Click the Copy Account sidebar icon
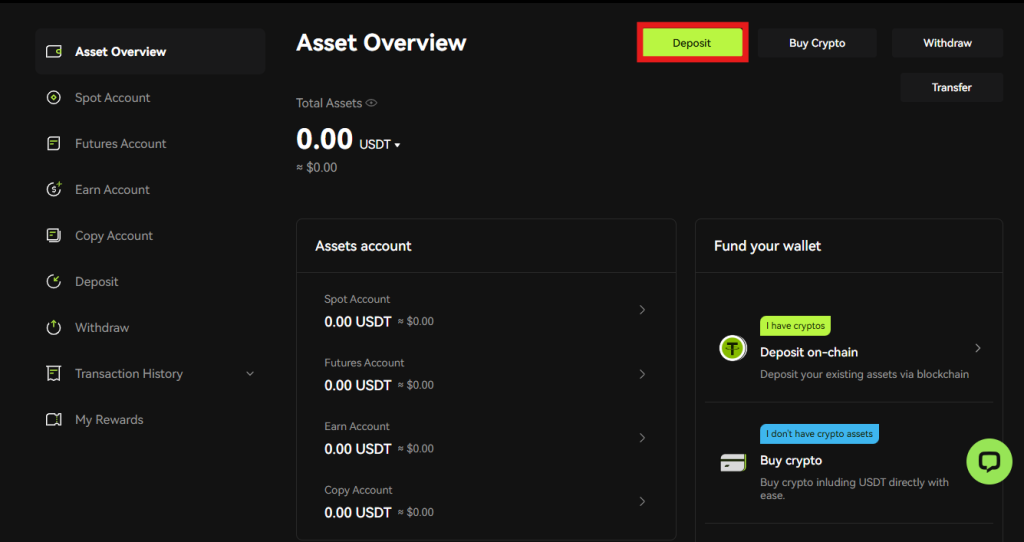Viewport: 1024px width, 542px height. (54, 236)
